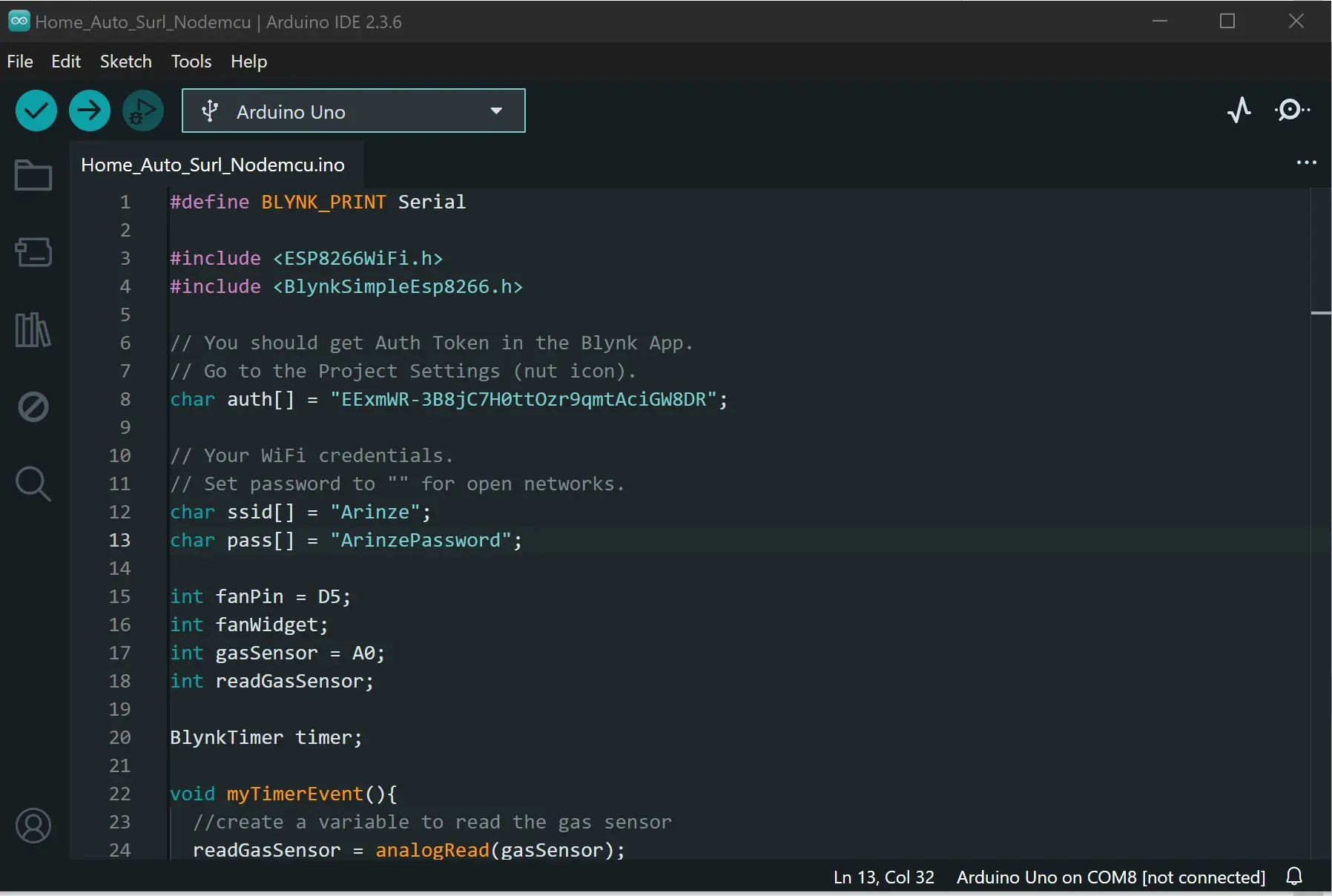Image resolution: width=1332 pixels, height=896 pixels.
Task: Open the Help menu
Action: [248, 62]
